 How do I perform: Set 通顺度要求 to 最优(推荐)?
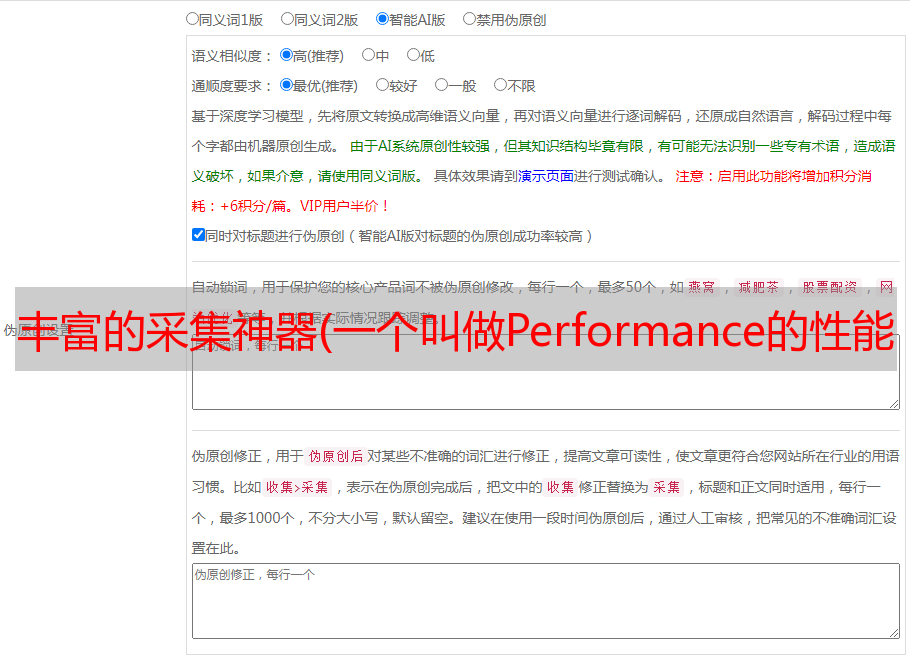coord(286,85)
